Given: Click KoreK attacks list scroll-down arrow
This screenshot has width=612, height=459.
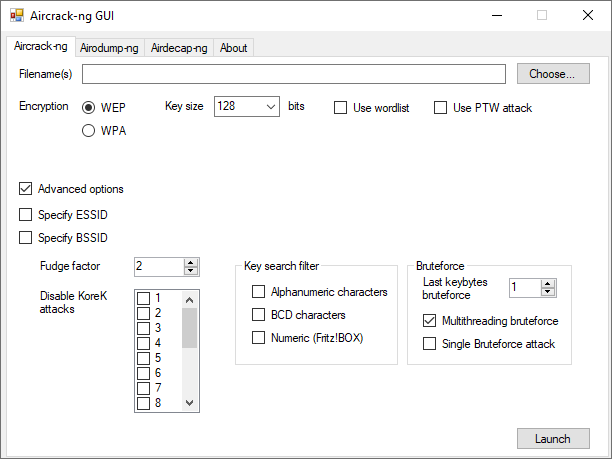Looking at the screenshot, I should (189, 403).
